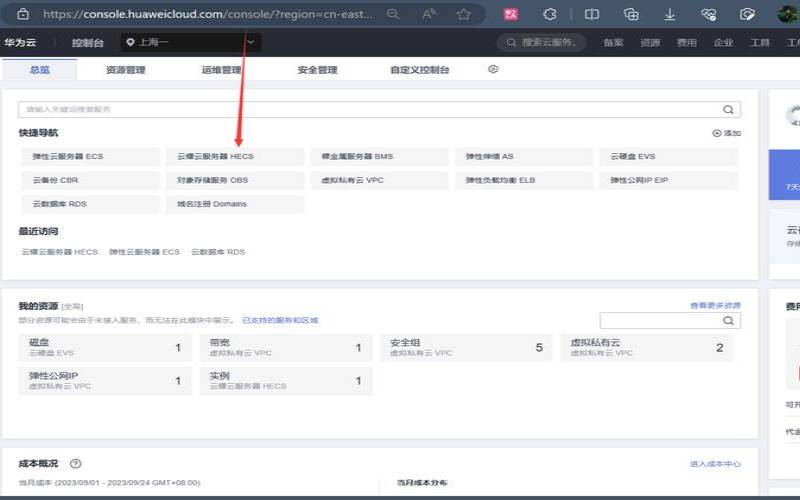Open 云耀云服务器 HECS shortcut
The height and width of the screenshot is (500, 800).
pos(235,157)
